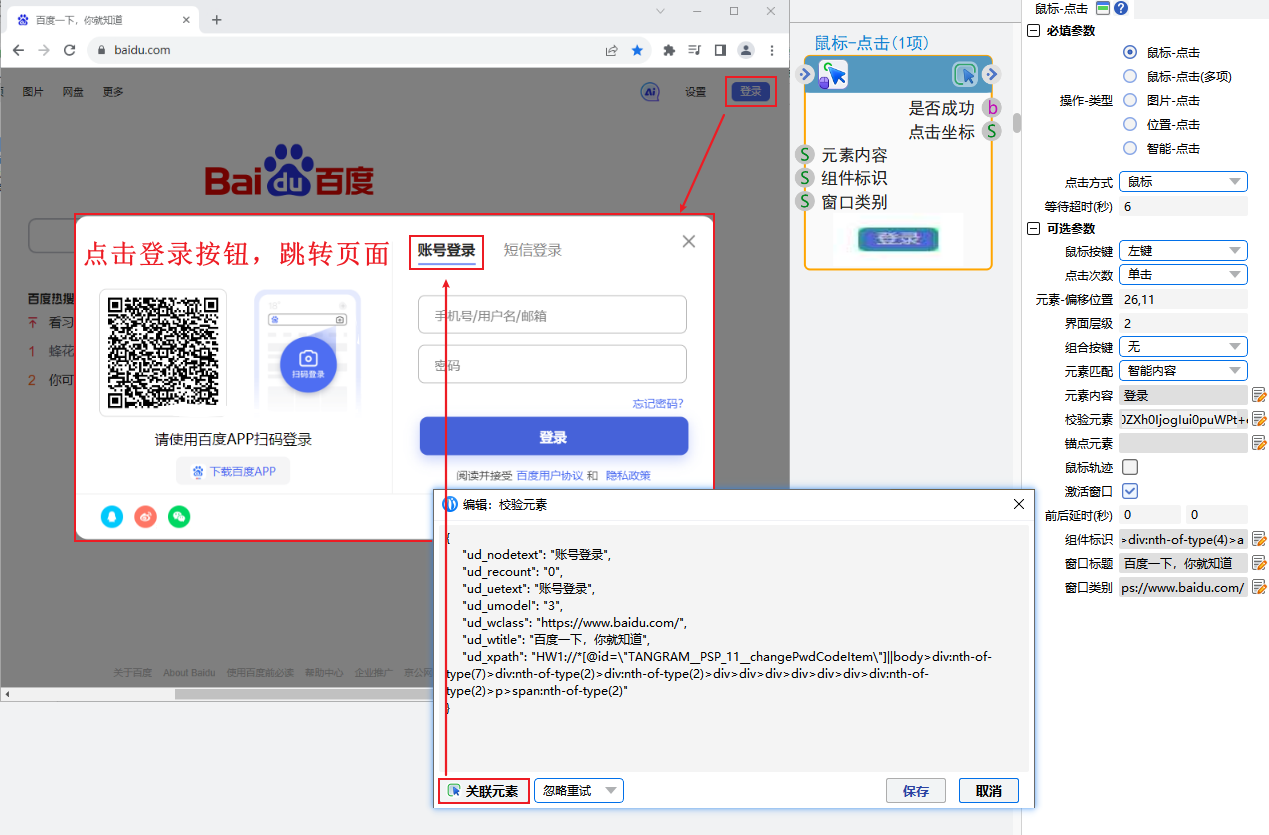
Task: Click the 手机号/用户名/邮箱 input field
Action: pyautogui.click(x=552, y=315)
